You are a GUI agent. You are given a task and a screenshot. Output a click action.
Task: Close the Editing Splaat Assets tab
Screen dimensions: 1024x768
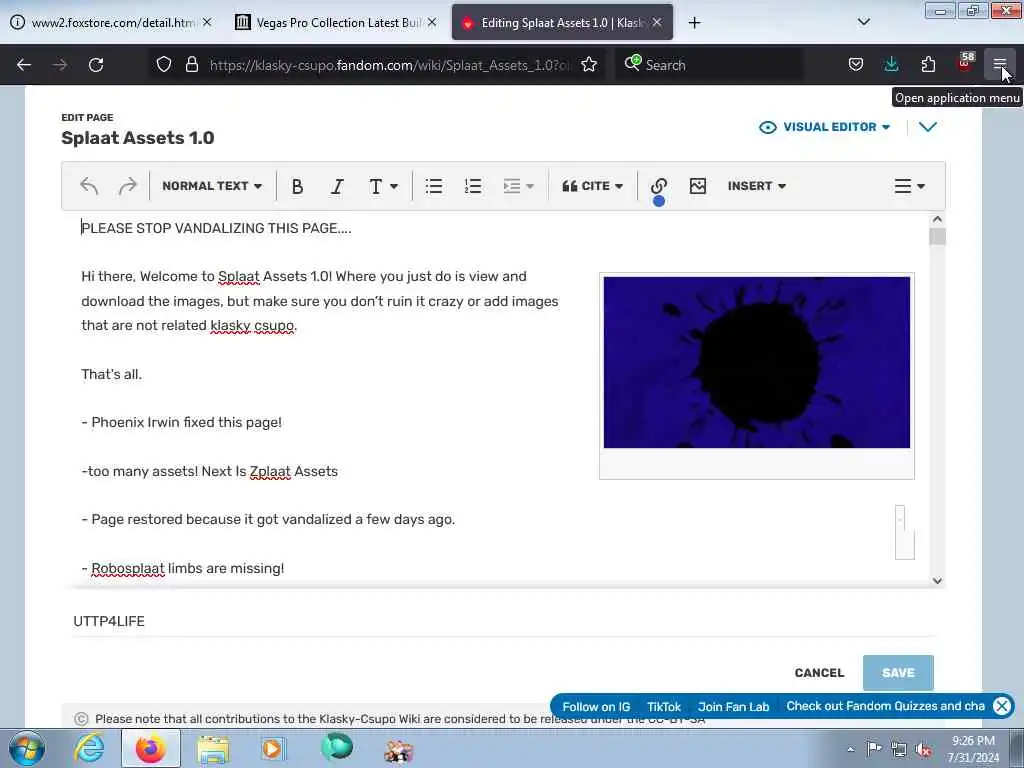point(657,22)
